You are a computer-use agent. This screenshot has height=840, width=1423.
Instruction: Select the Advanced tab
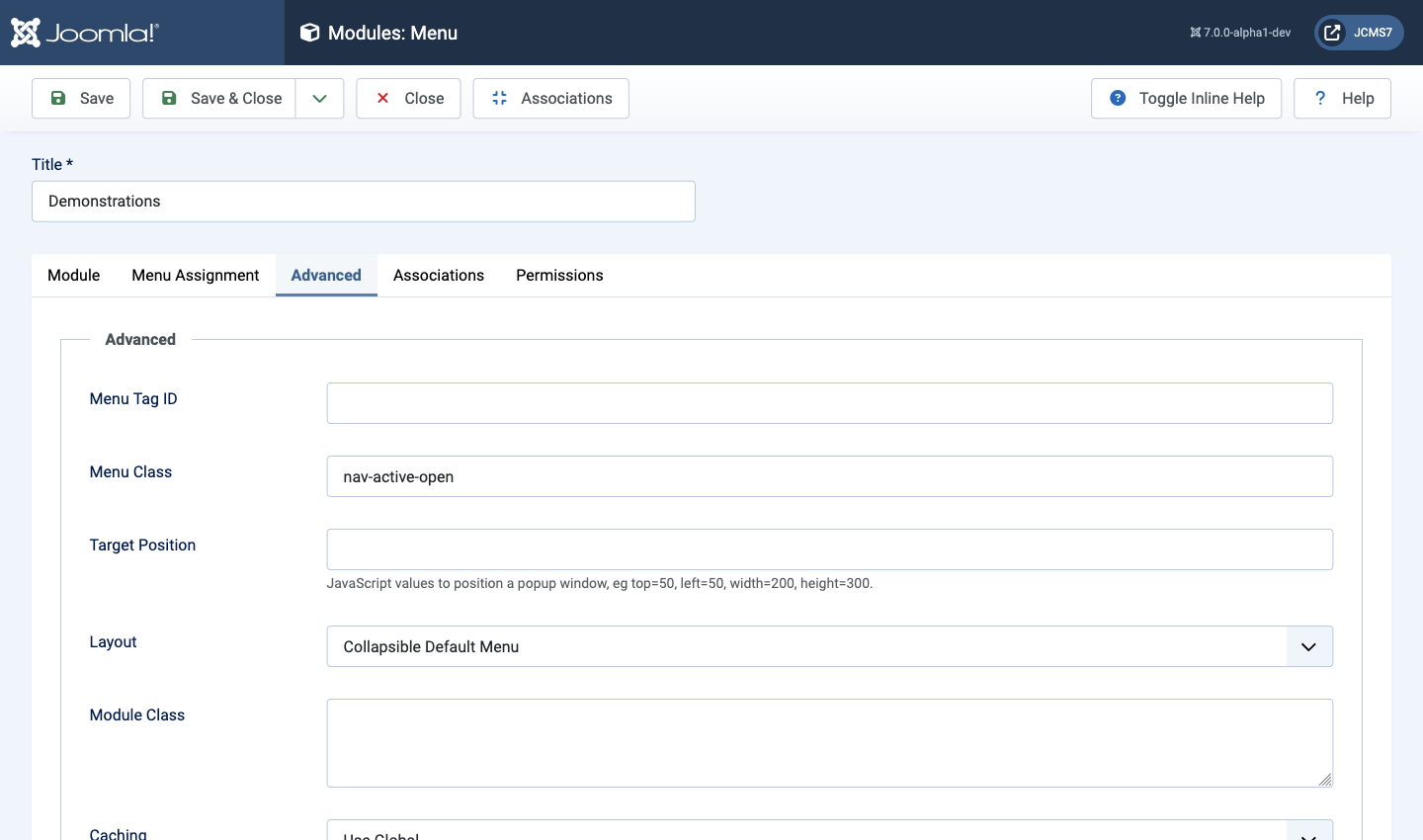326,276
